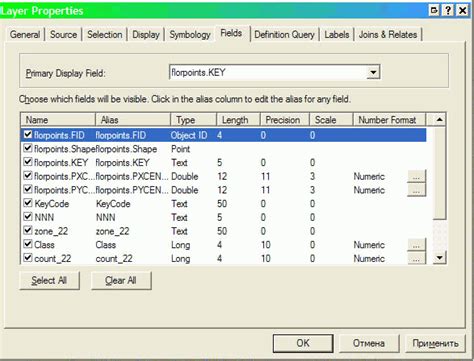This screenshot has width=474, height=361.
Task: Click the Отмена cancel button
Action: click(369, 343)
